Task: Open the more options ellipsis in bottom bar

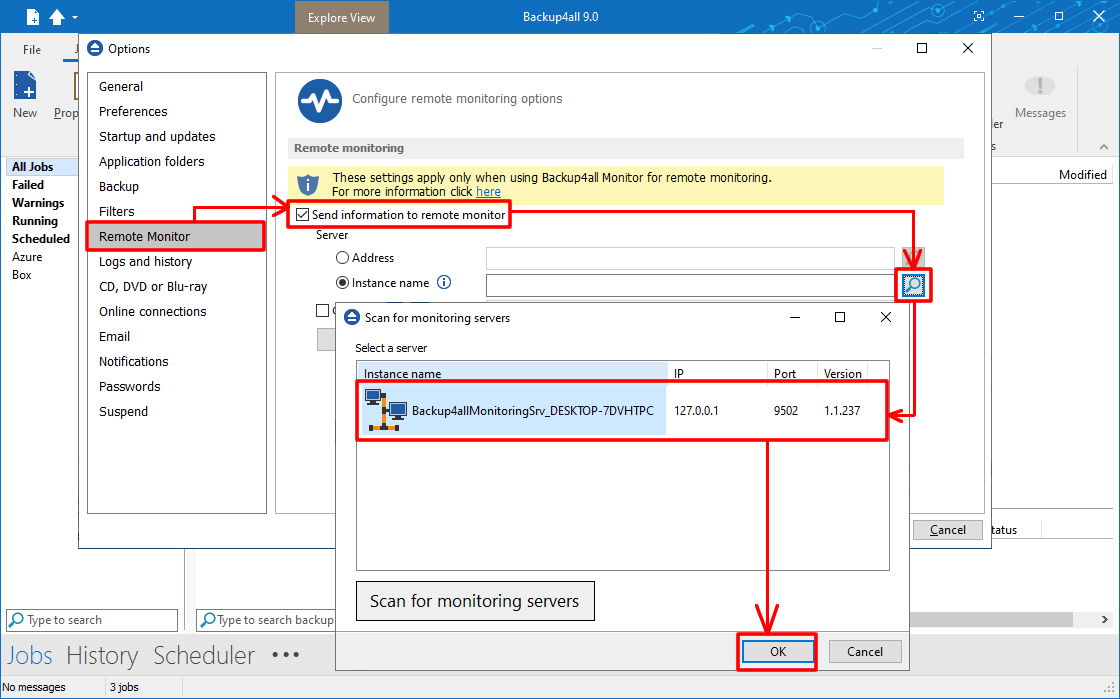Action: (286, 654)
